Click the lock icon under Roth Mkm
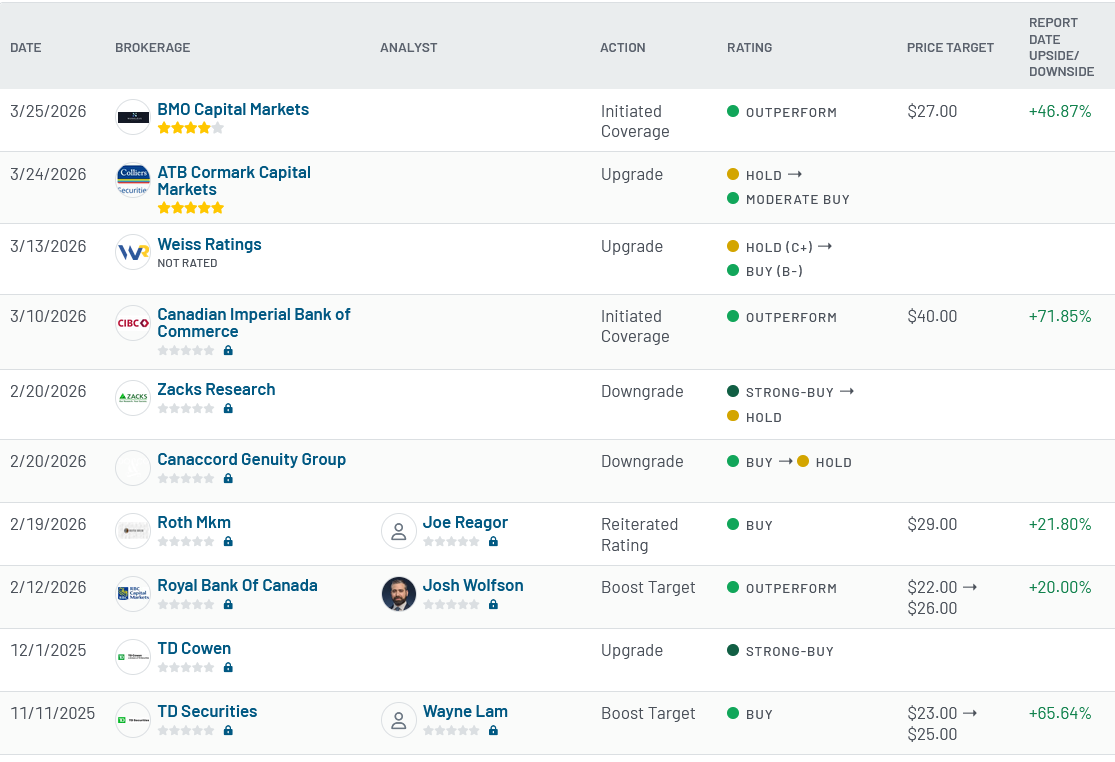 coord(228,542)
